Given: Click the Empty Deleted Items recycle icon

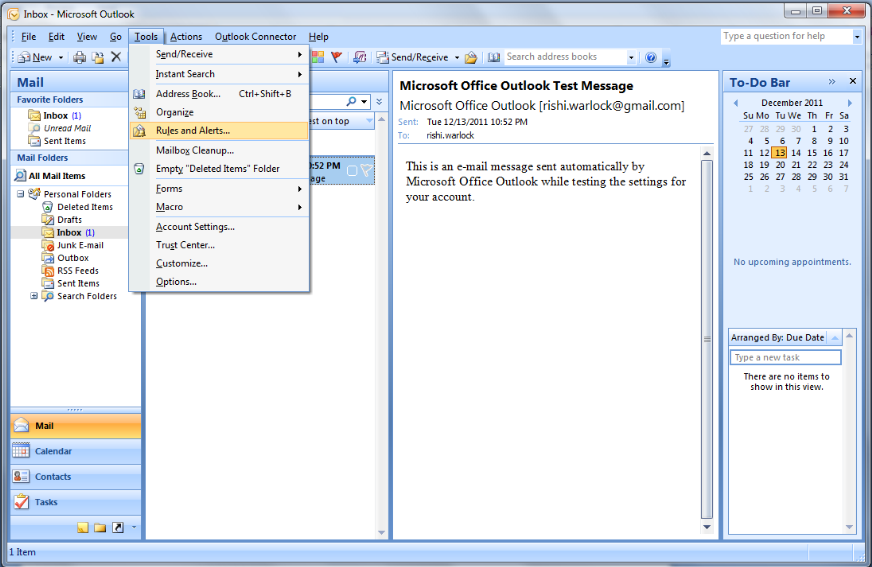Looking at the screenshot, I should click(x=139, y=169).
